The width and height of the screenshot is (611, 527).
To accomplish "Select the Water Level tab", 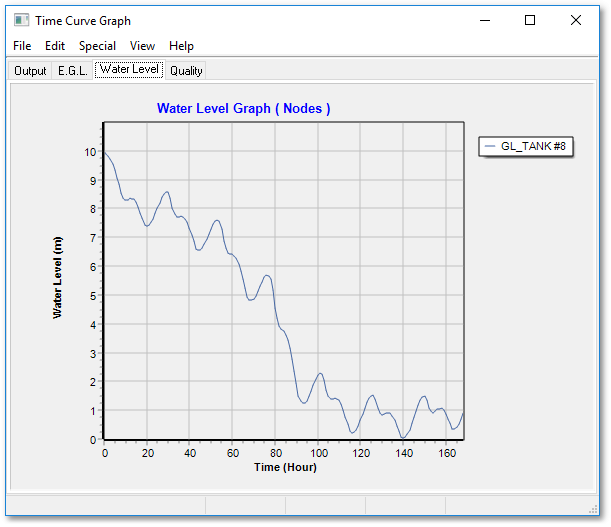I will click(129, 69).
